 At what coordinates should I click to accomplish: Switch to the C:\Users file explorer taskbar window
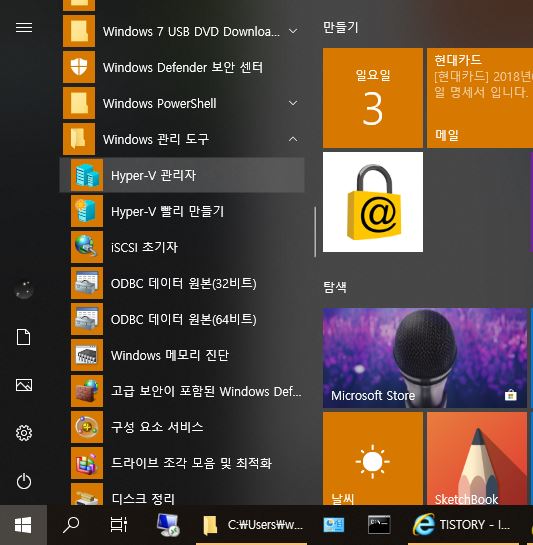point(252,525)
